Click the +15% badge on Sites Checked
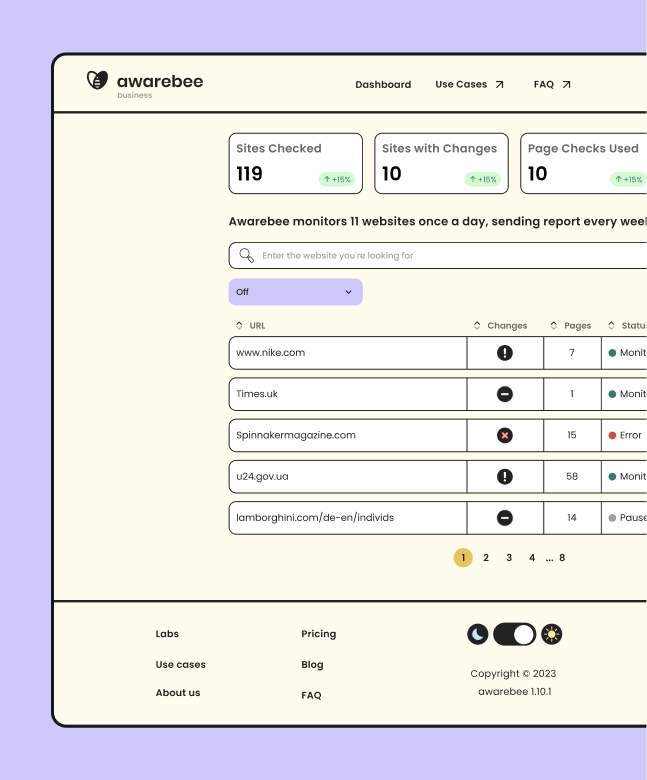This screenshot has height=780, width=647. click(x=337, y=179)
